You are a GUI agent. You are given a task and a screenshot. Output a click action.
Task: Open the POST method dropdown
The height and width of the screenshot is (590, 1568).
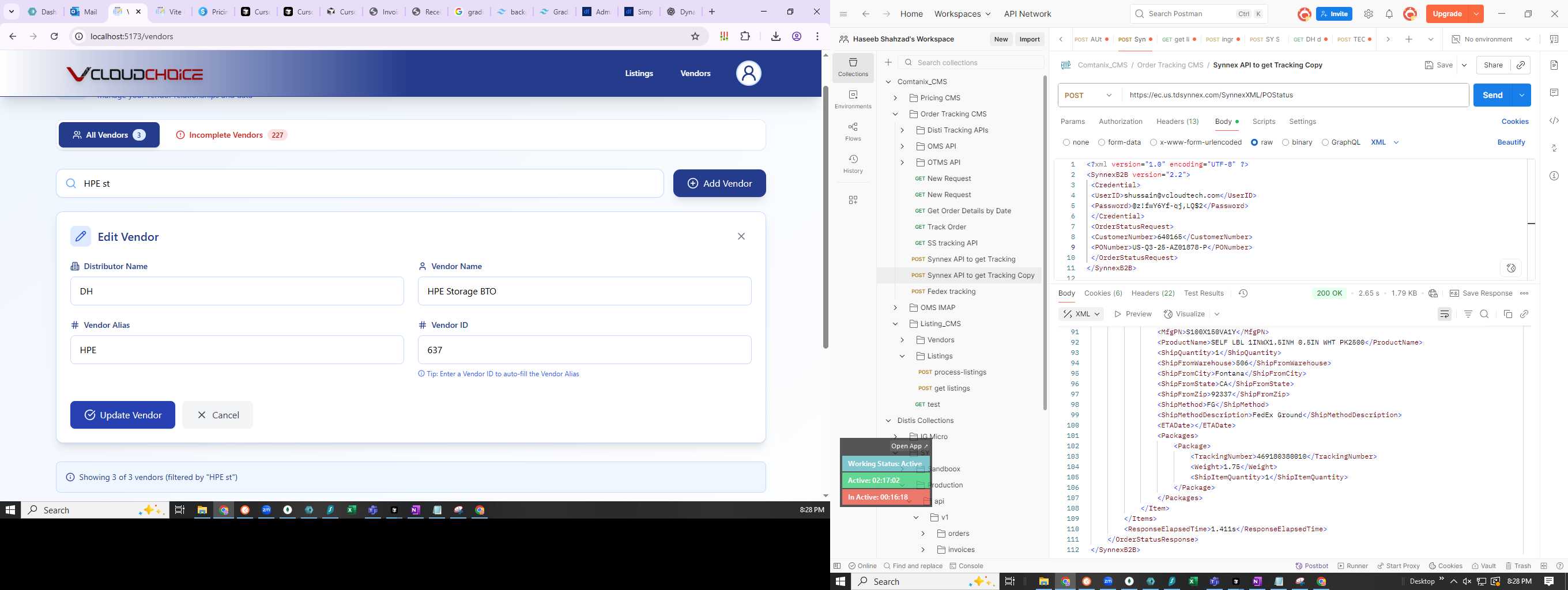click(1089, 96)
